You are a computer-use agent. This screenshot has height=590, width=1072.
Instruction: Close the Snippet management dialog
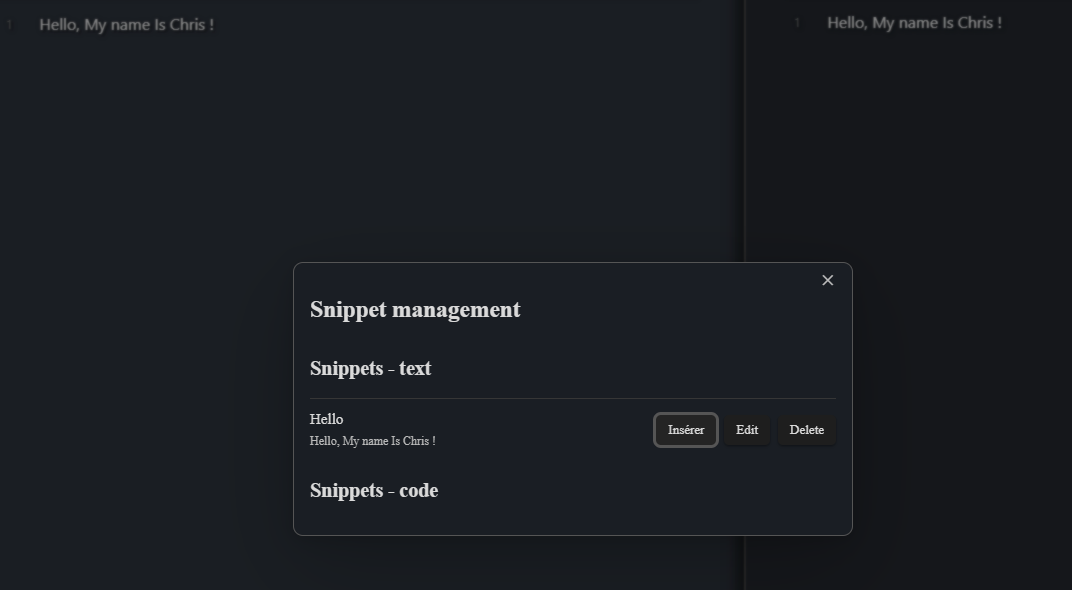(x=827, y=280)
